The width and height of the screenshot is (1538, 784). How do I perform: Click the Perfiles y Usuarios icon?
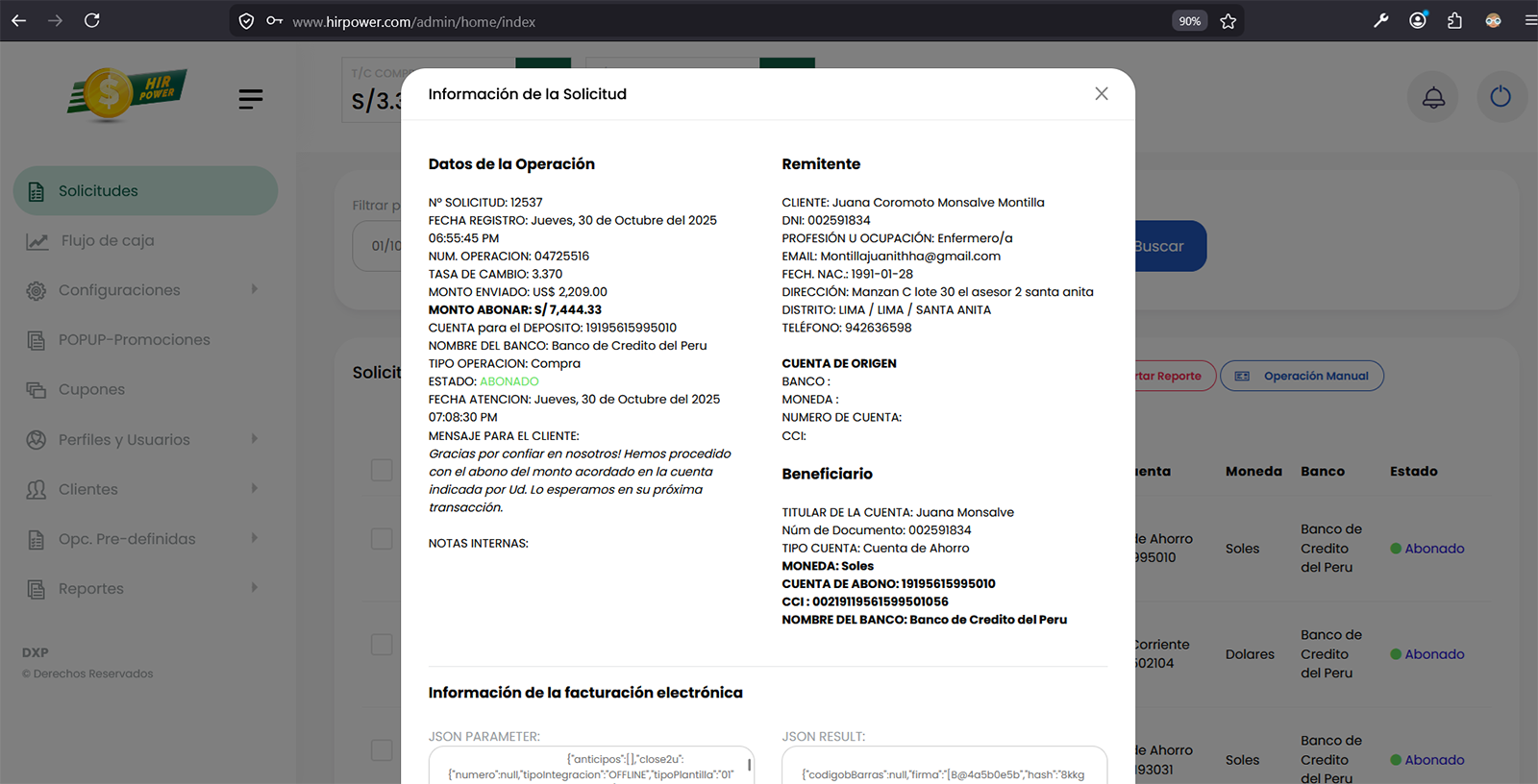click(37, 440)
